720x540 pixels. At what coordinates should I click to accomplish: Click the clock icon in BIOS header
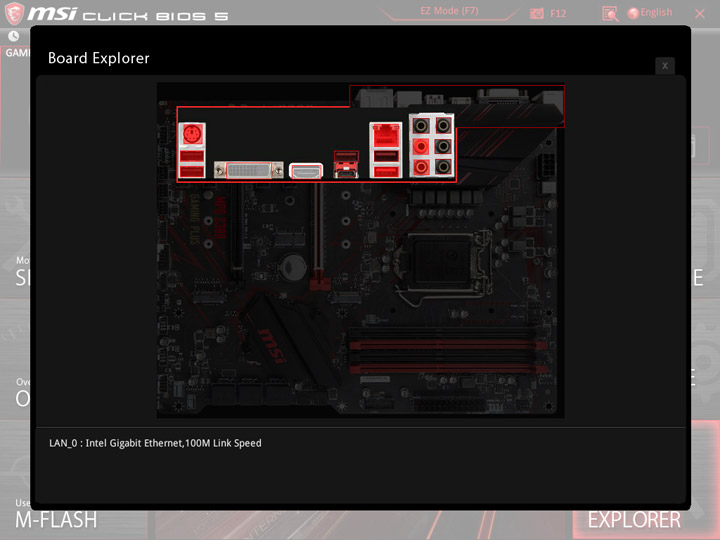tap(14, 36)
